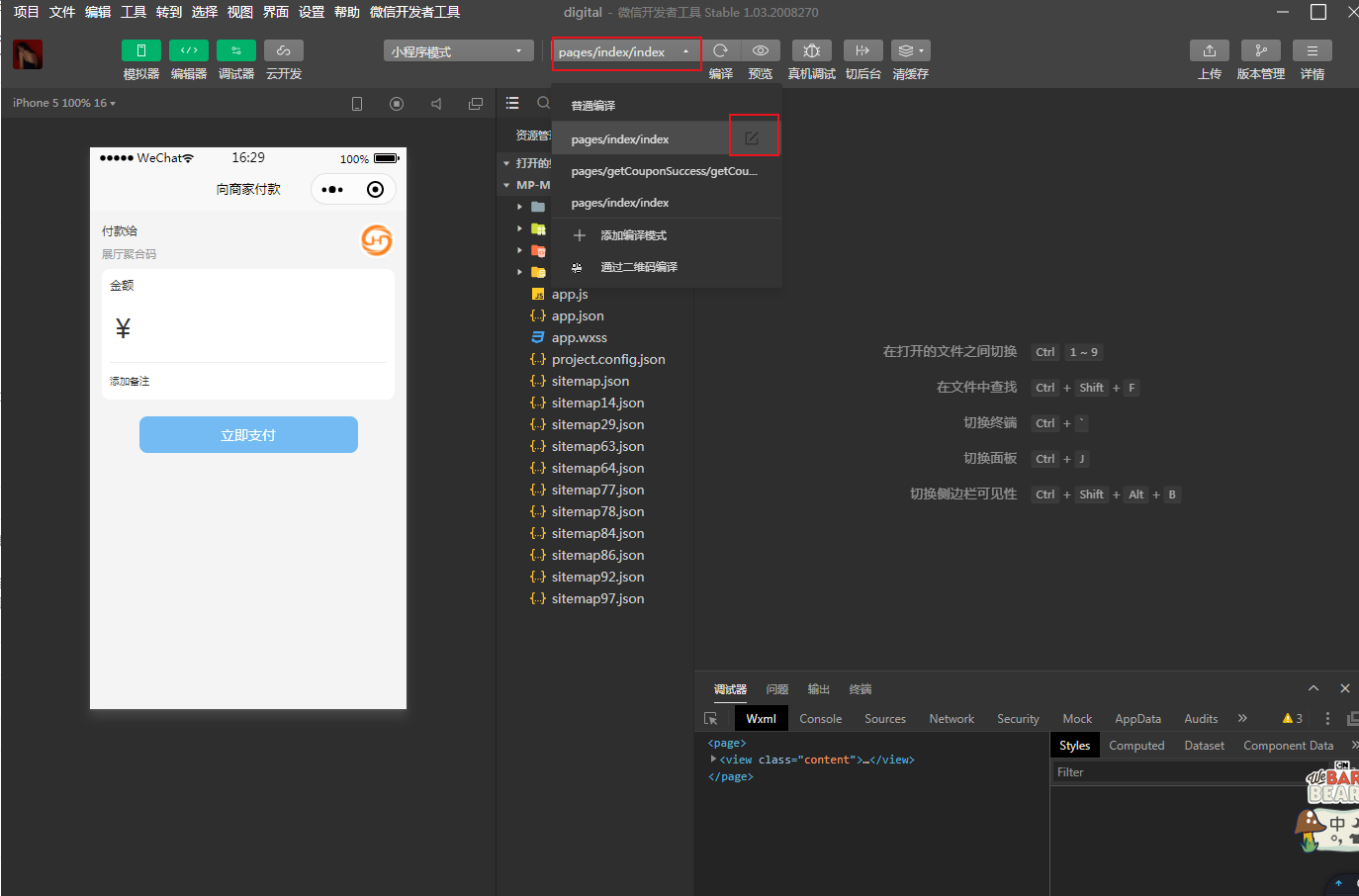The width and height of the screenshot is (1359, 896).
Task: Open sitemap14.json file
Action: tap(597, 403)
